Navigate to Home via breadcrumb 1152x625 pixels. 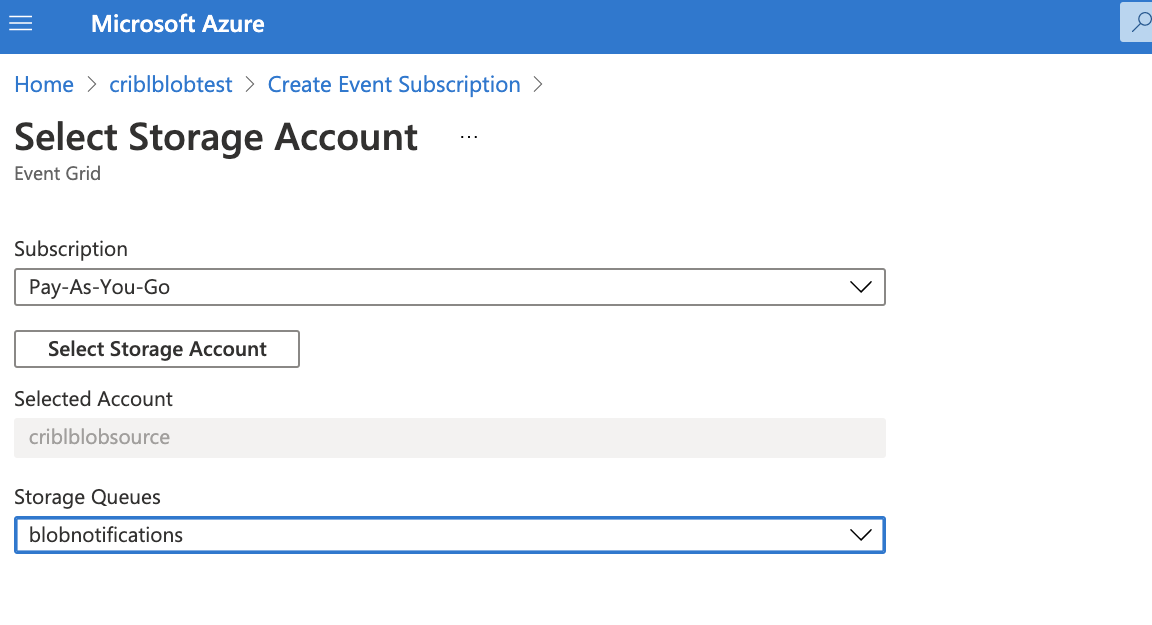(44, 84)
